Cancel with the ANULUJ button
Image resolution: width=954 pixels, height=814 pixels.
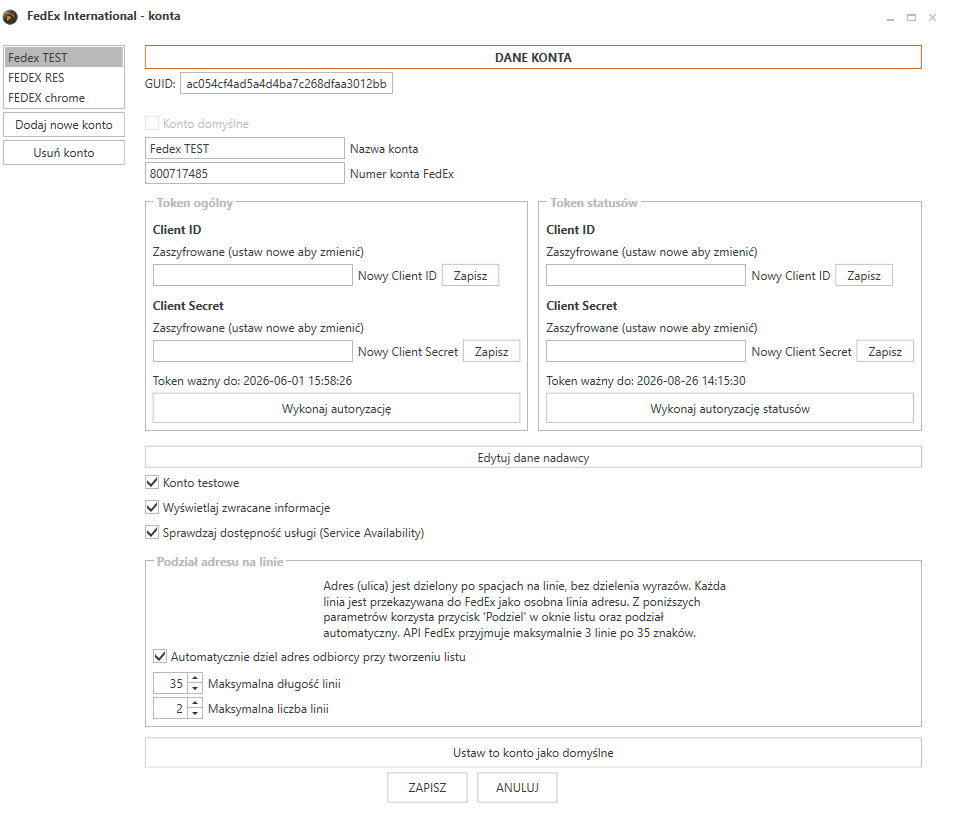pyautogui.click(x=517, y=787)
